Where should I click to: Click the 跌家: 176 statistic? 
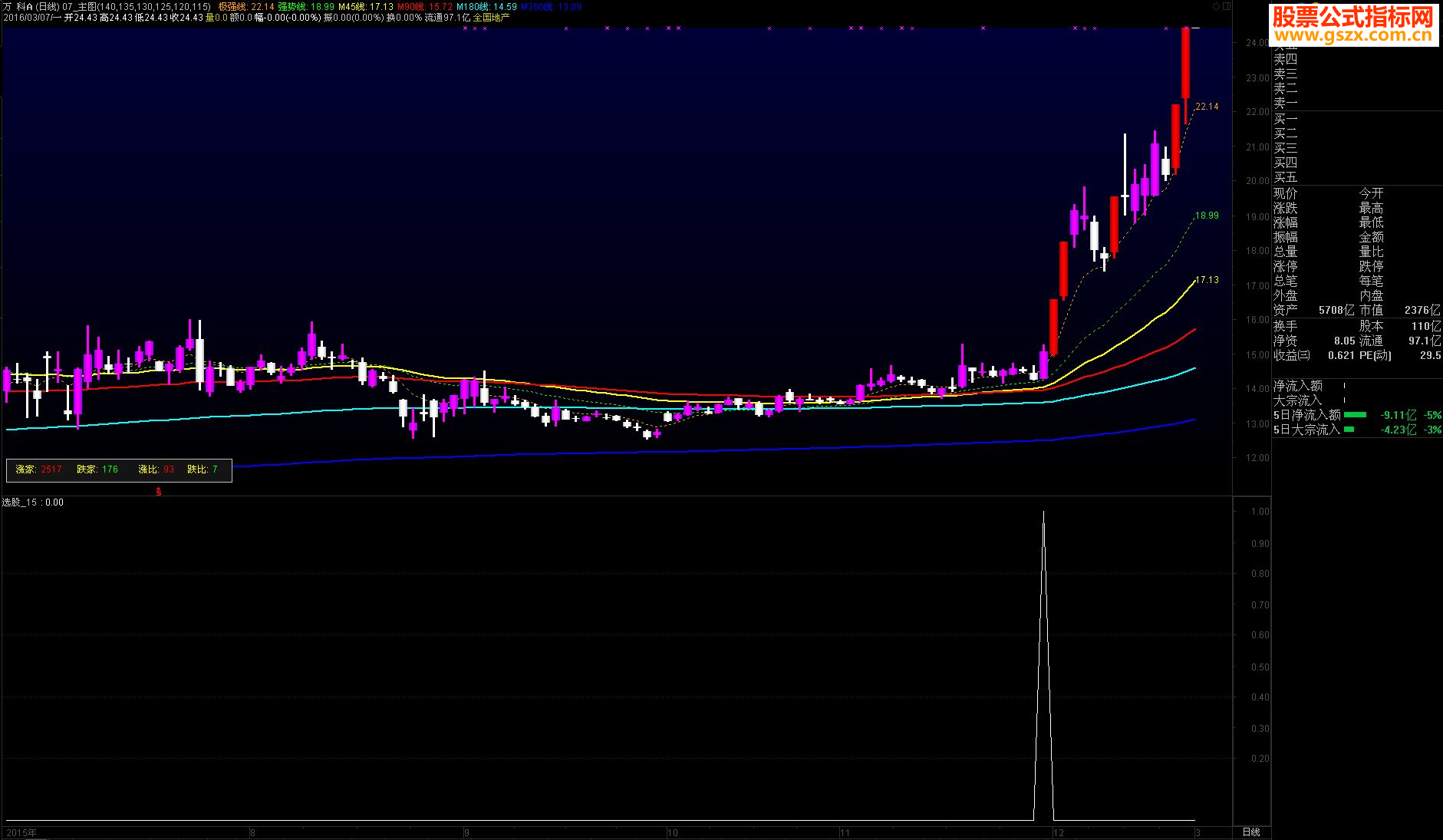click(97, 469)
